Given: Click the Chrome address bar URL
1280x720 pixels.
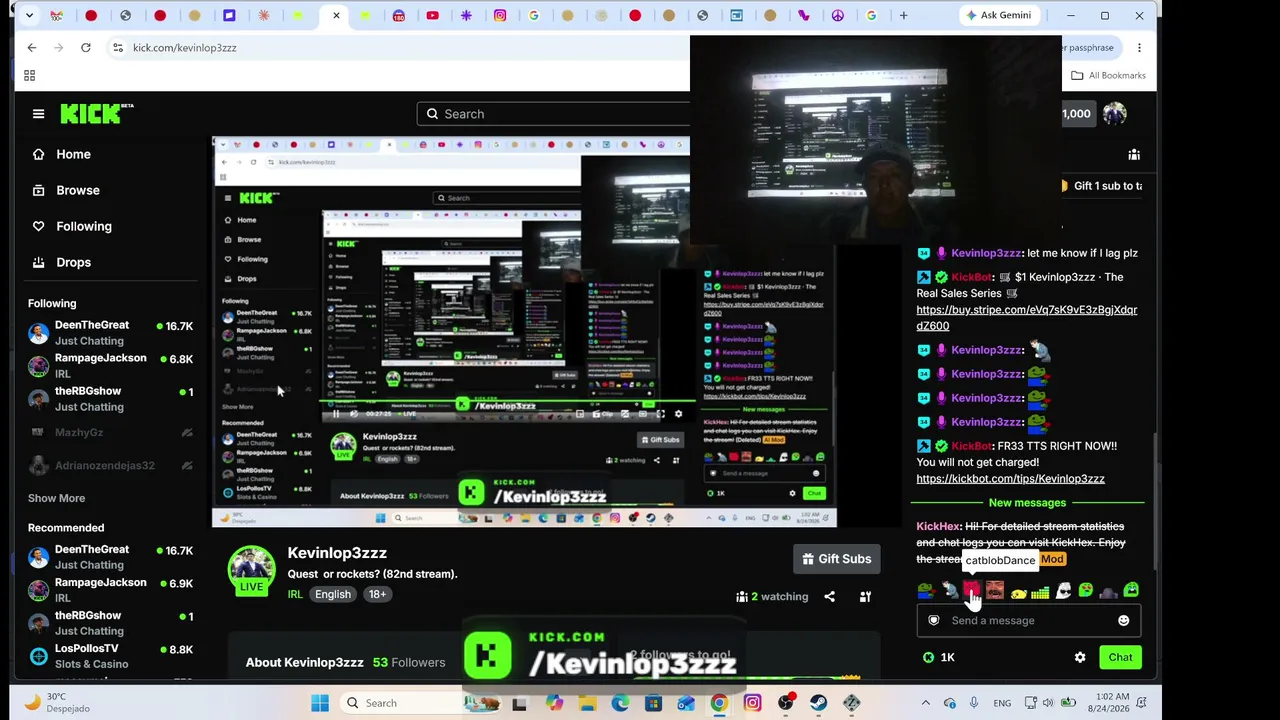Looking at the screenshot, I should click(185, 48).
